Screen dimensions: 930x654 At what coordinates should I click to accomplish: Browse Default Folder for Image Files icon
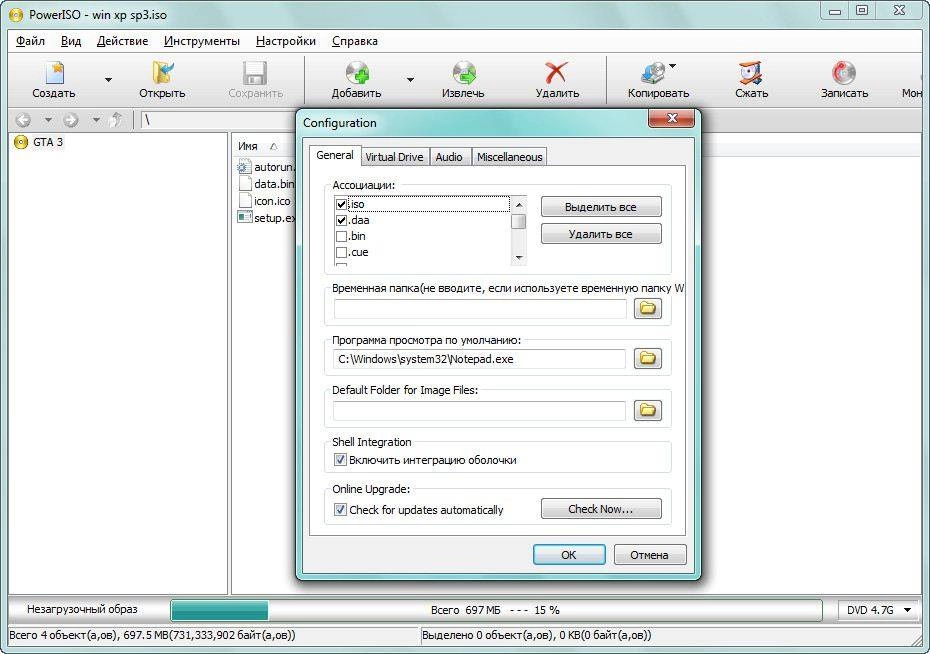648,410
